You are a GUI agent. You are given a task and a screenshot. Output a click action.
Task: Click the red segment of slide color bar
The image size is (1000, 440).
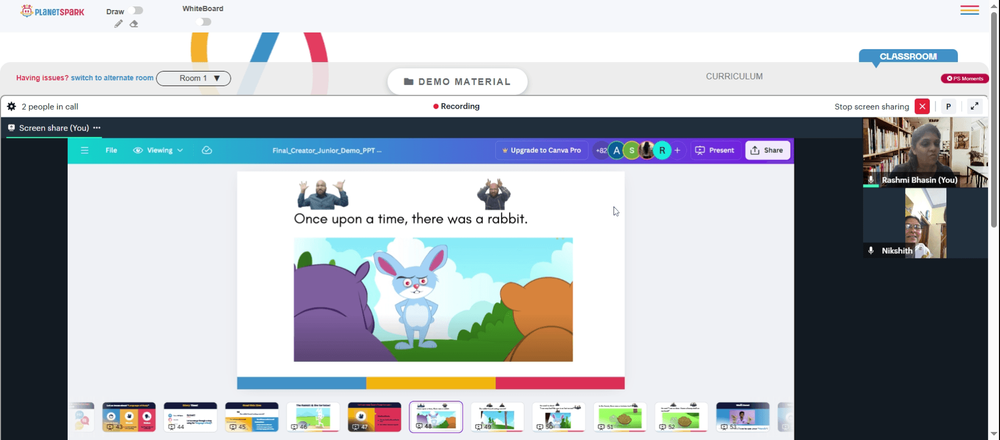click(560, 383)
